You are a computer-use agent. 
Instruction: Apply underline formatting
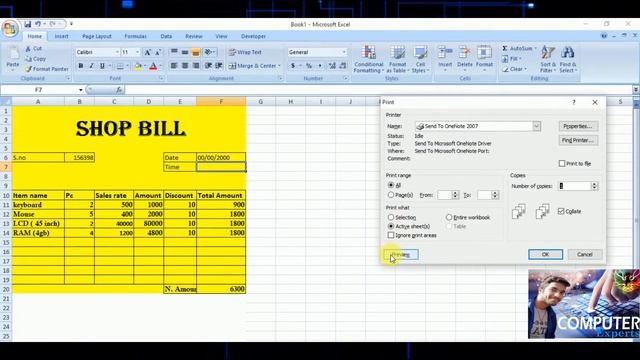(102, 66)
